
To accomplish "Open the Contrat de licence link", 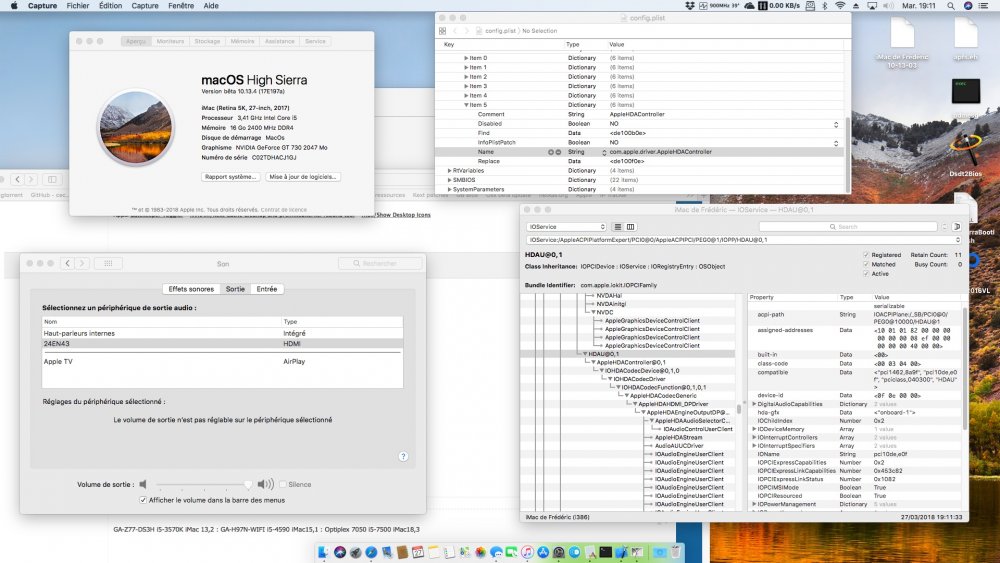I will pos(284,210).
